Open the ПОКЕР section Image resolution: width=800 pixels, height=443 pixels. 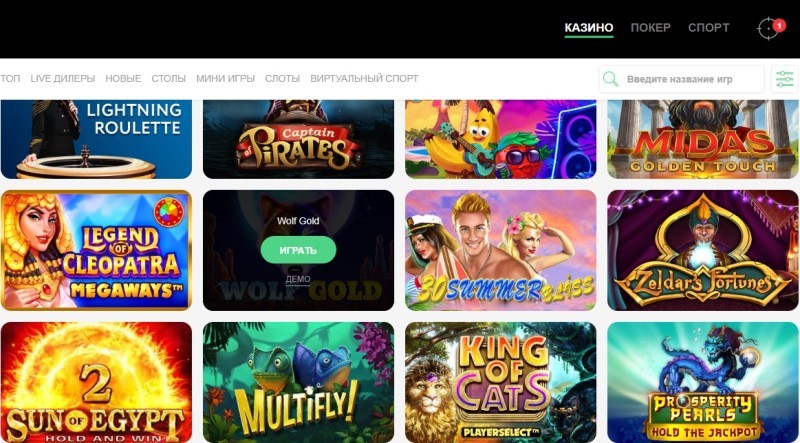click(651, 28)
